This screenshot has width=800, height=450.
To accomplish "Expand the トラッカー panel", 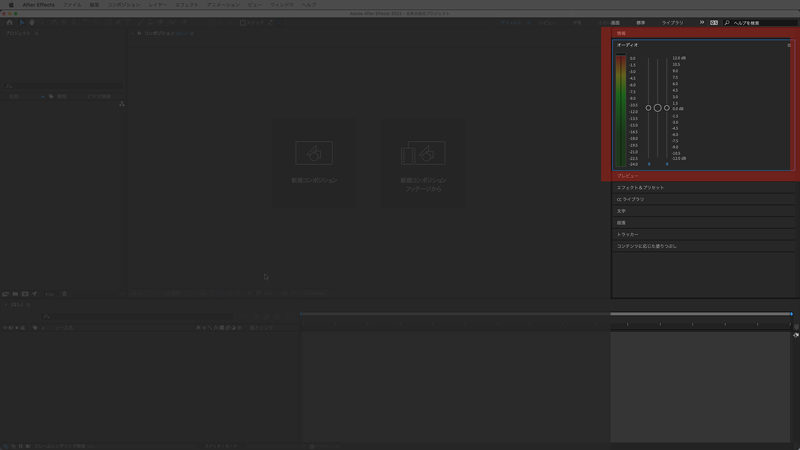I will pos(628,234).
